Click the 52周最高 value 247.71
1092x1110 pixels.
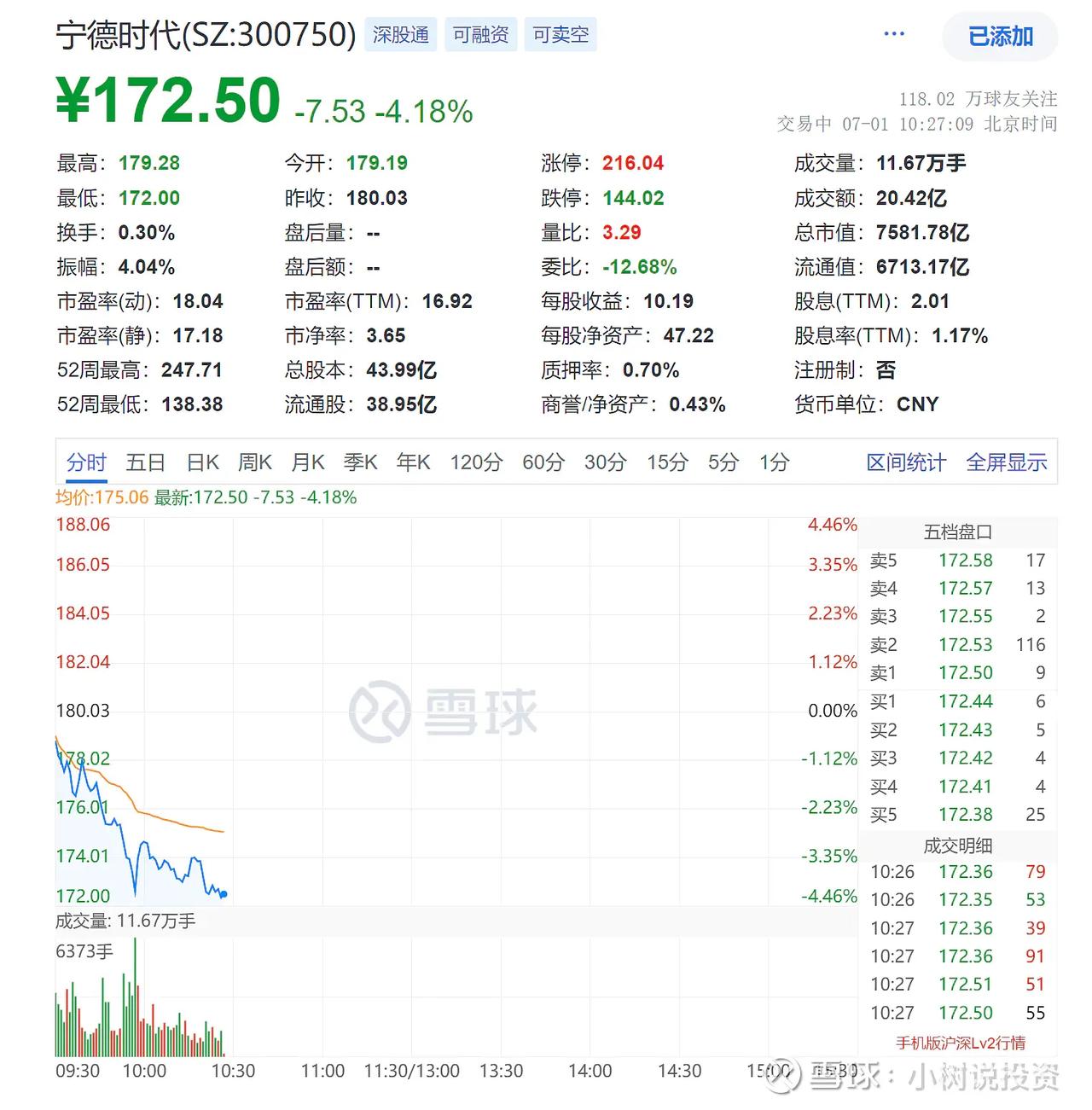click(192, 370)
